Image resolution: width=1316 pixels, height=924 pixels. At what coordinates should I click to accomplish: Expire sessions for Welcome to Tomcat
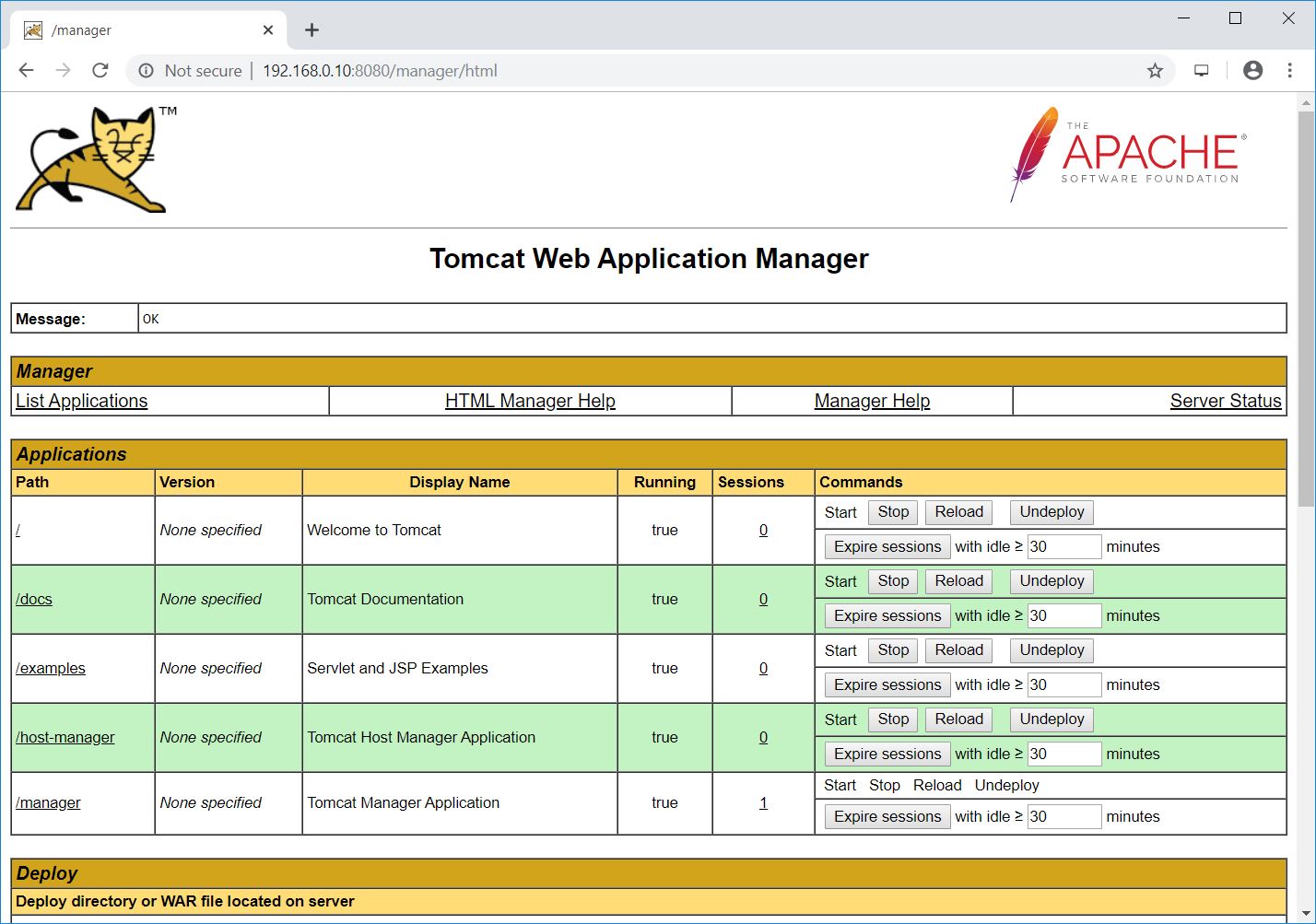(887, 546)
